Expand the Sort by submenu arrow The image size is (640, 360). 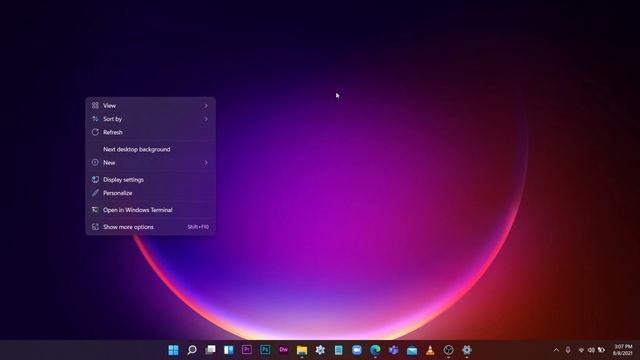(206, 119)
